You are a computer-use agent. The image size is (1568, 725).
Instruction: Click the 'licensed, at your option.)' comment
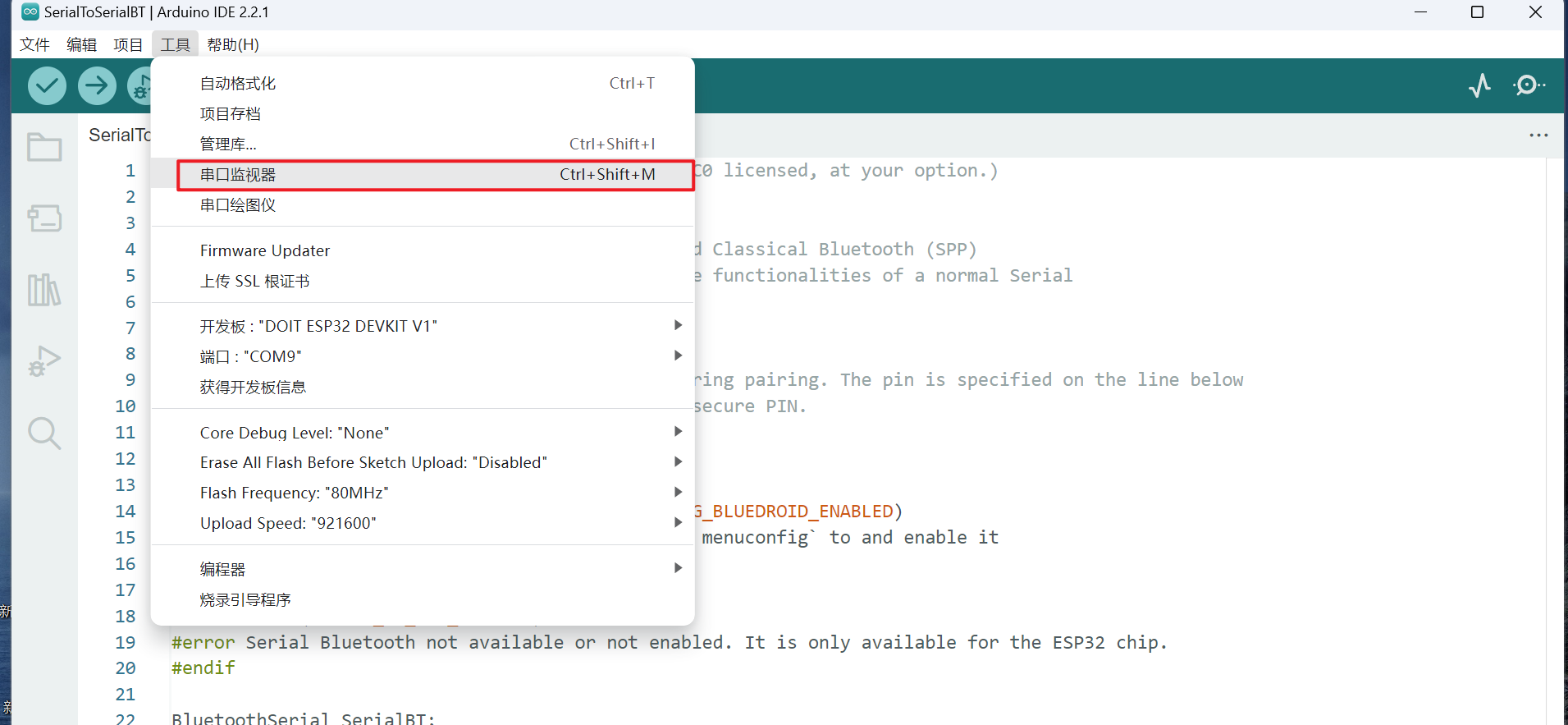(x=860, y=170)
